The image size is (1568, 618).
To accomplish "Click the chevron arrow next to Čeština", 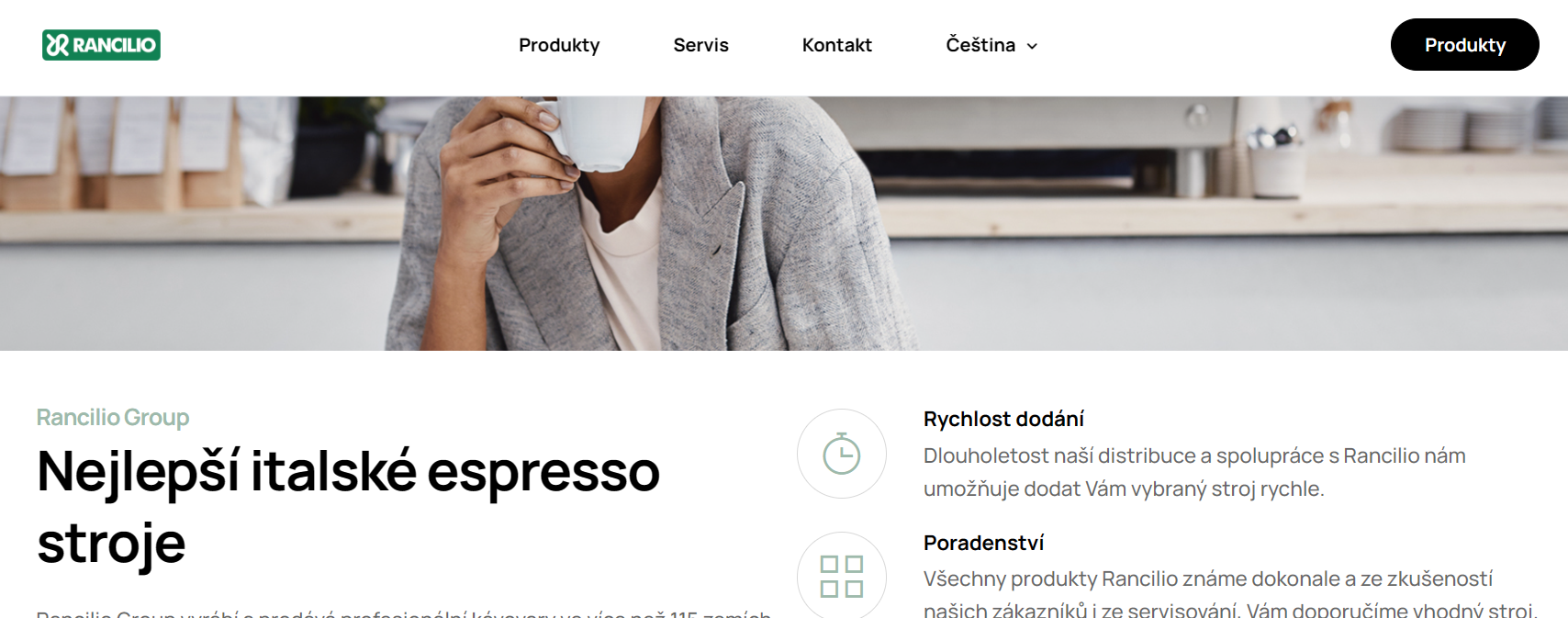I will pyautogui.click(x=1032, y=46).
